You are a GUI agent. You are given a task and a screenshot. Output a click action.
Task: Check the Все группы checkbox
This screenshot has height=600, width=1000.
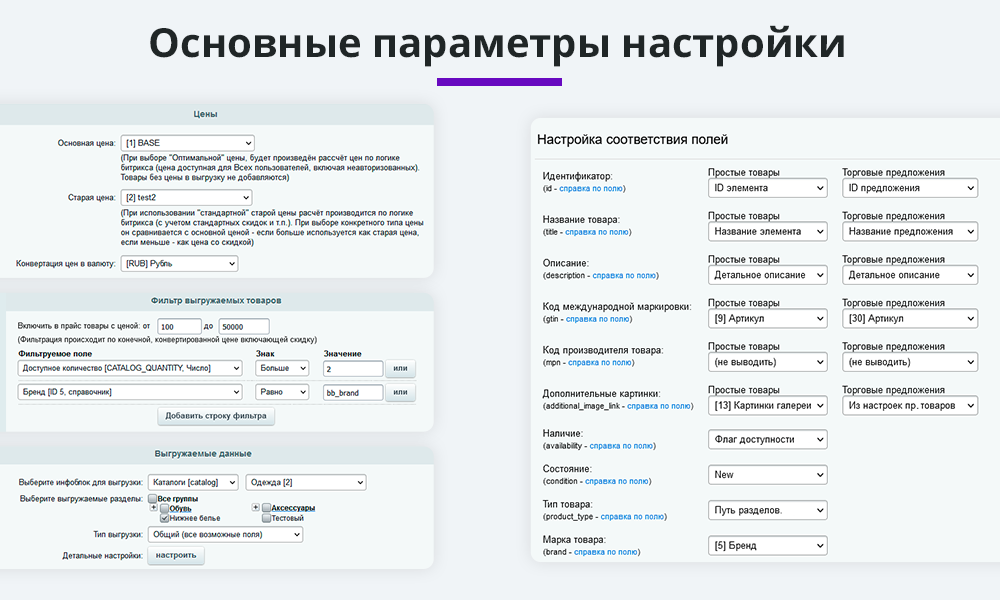pos(153,498)
